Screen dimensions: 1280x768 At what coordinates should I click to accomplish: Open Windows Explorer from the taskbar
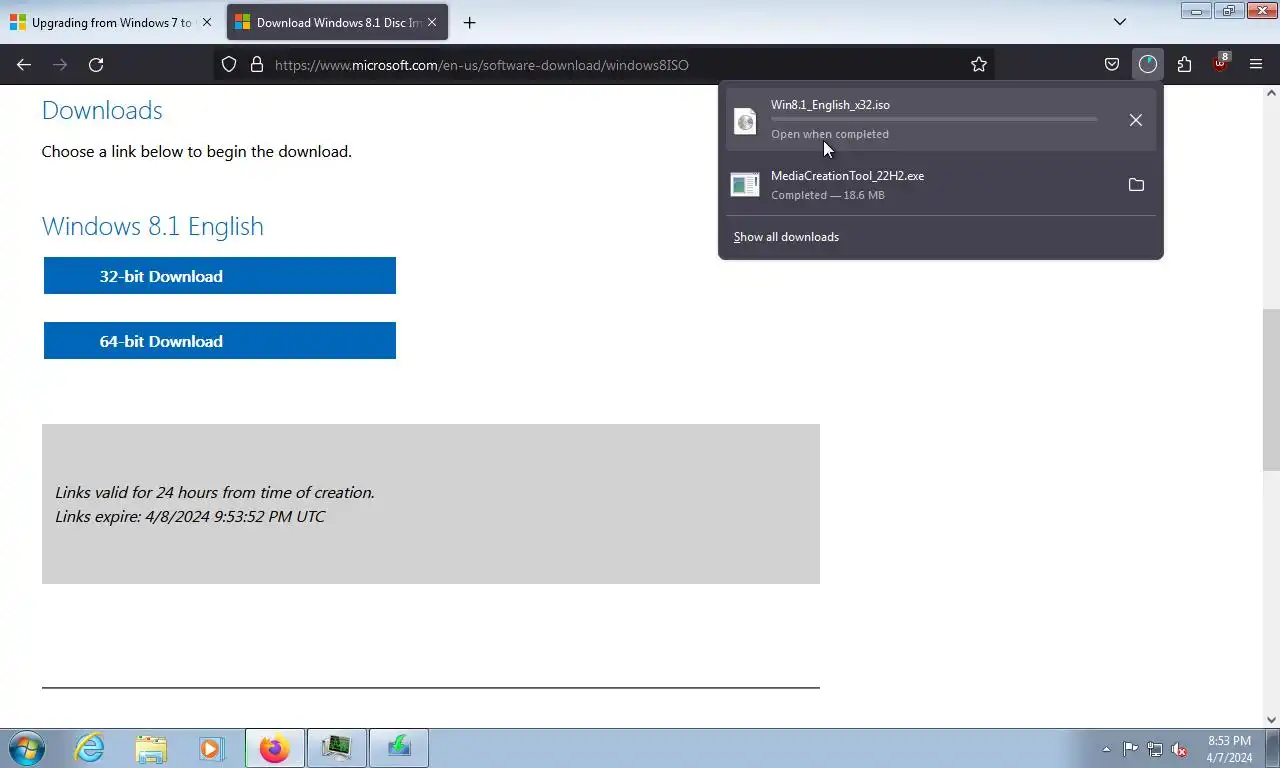click(x=151, y=748)
